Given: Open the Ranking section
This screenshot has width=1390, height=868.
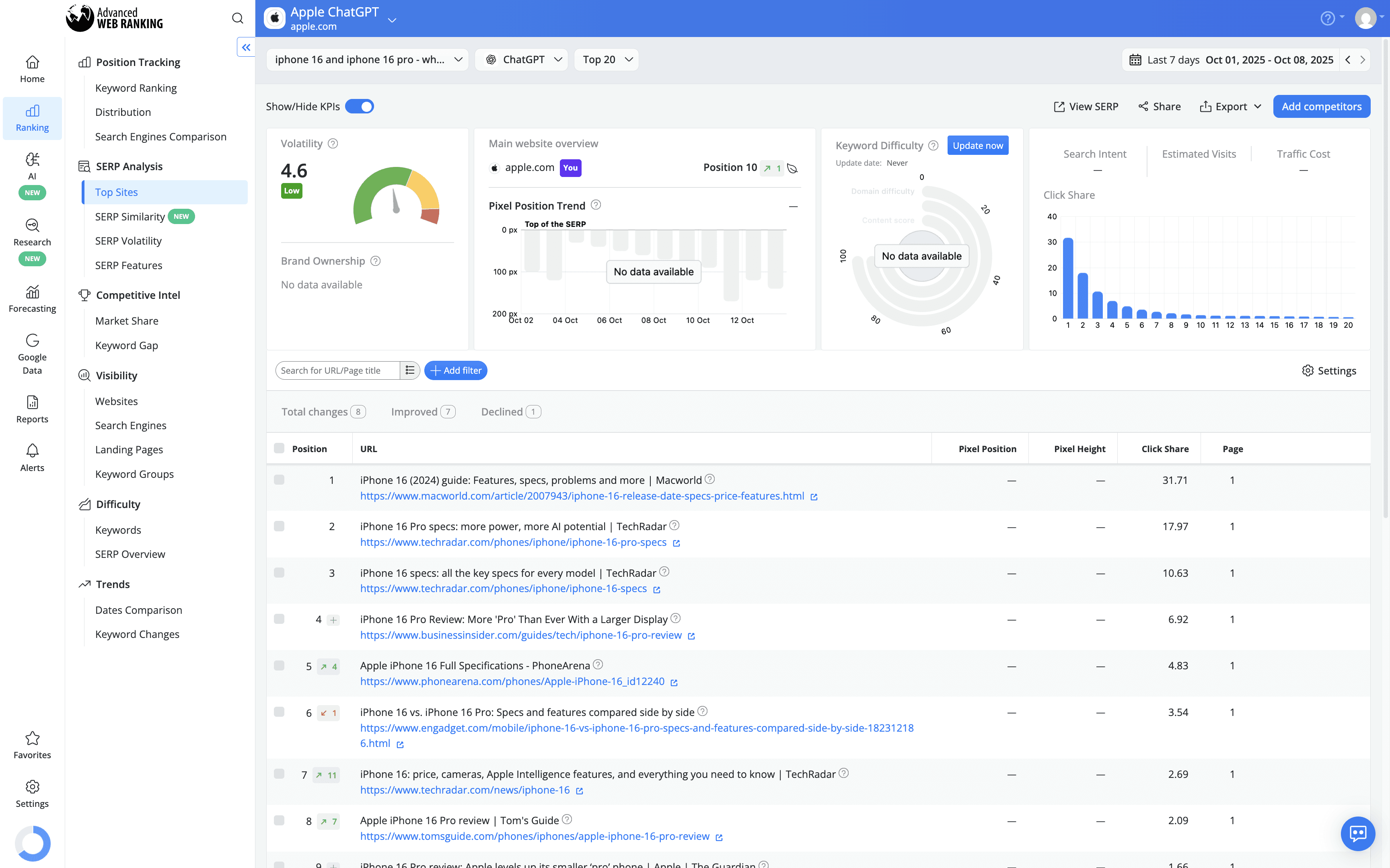Looking at the screenshot, I should click(32, 118).
